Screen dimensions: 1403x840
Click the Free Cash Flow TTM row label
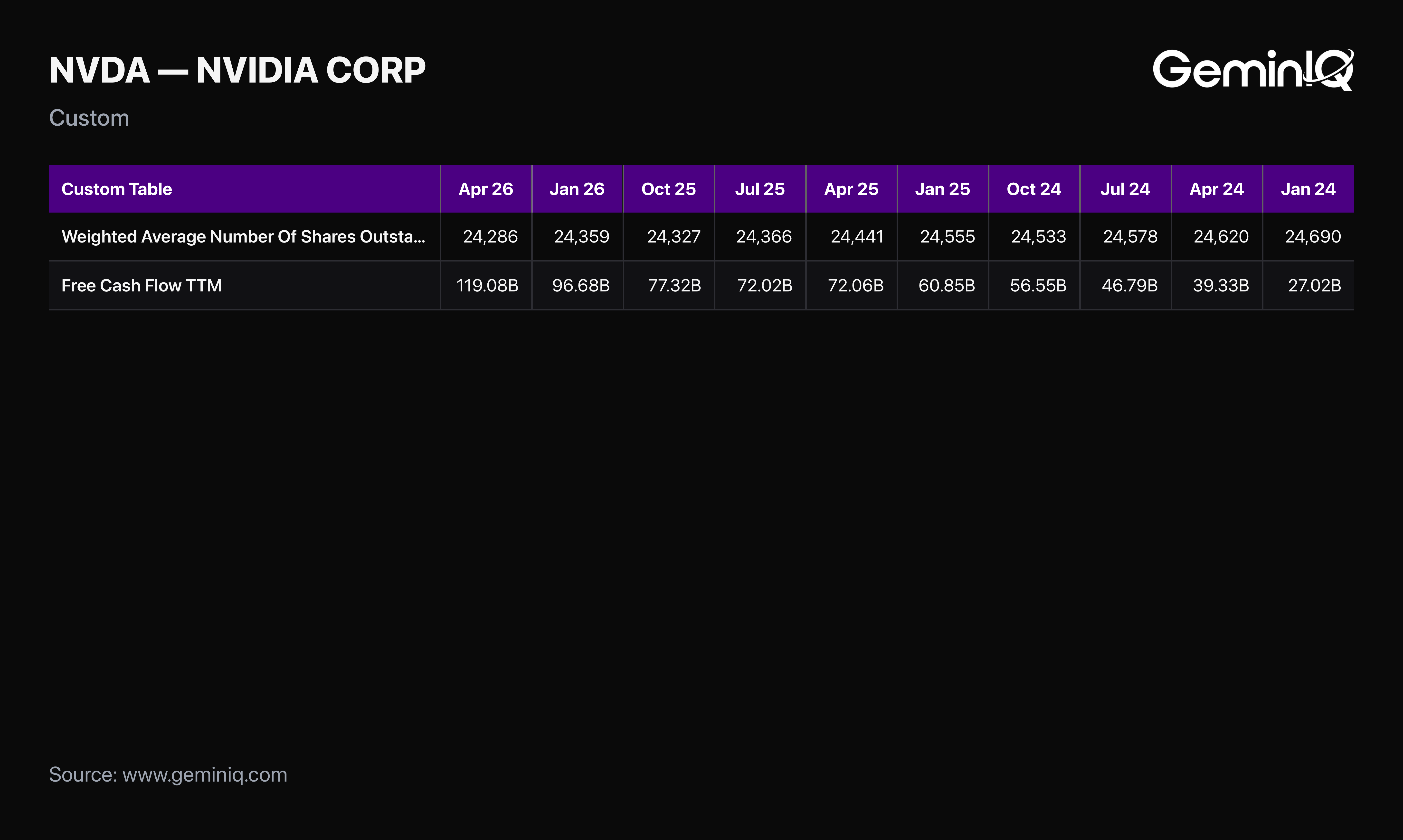click(x=142, y=285)
